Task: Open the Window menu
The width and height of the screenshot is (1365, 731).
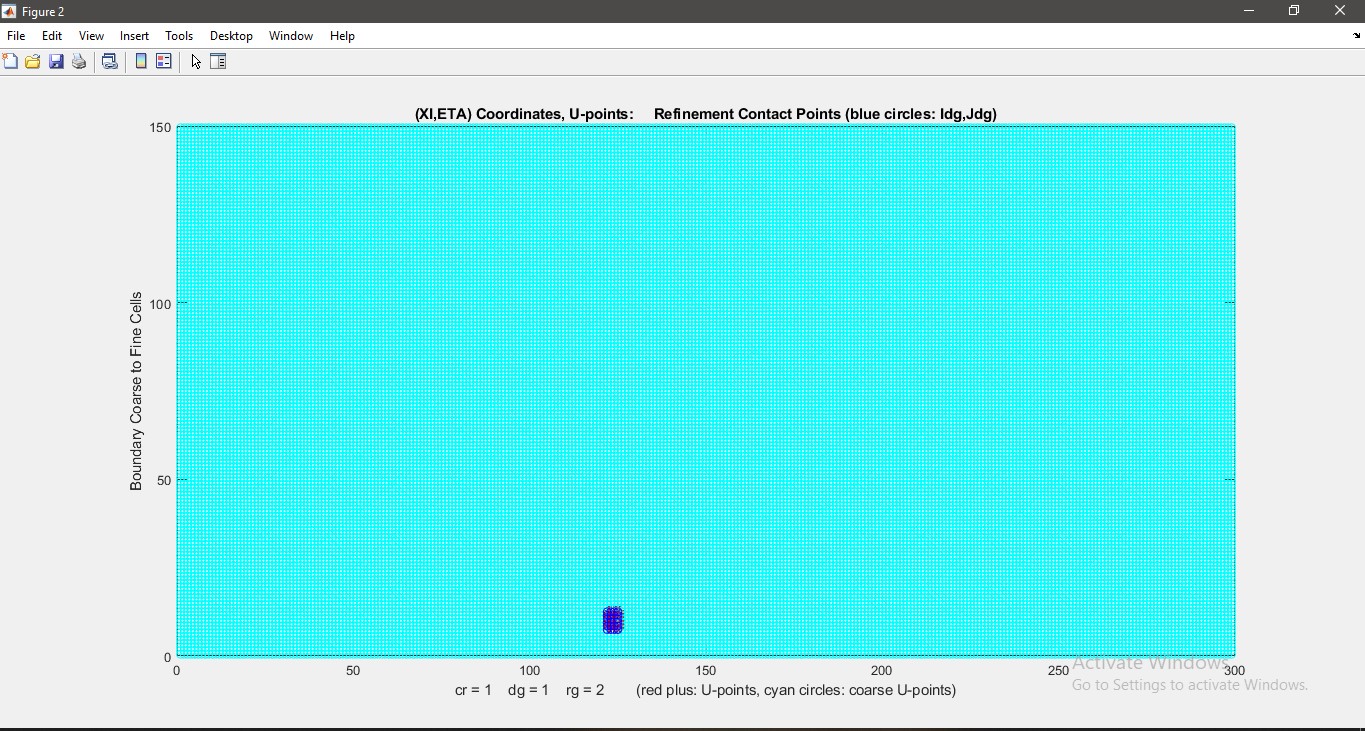Action: 291,36
